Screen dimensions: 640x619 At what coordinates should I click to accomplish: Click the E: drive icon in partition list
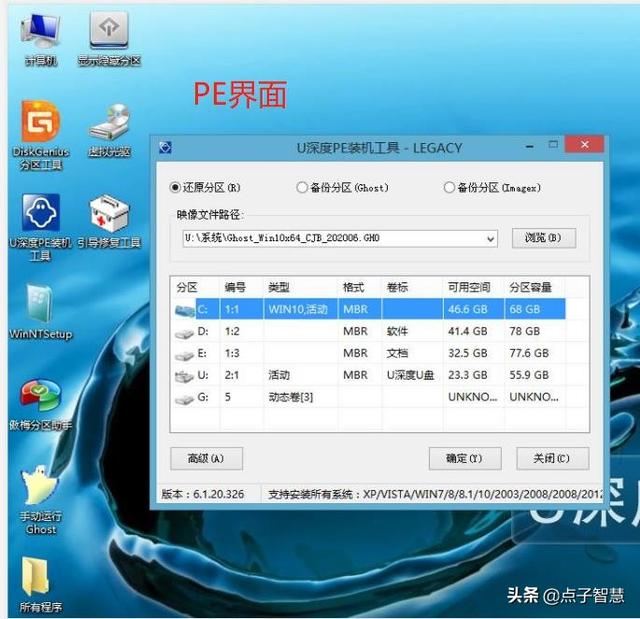pyautogui.click(x=184, y=355)
